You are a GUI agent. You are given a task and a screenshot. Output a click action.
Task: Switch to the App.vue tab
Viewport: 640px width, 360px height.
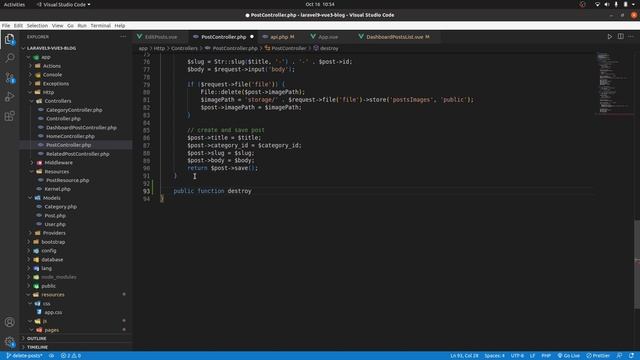pyautogui.click(x=328, y=37)
